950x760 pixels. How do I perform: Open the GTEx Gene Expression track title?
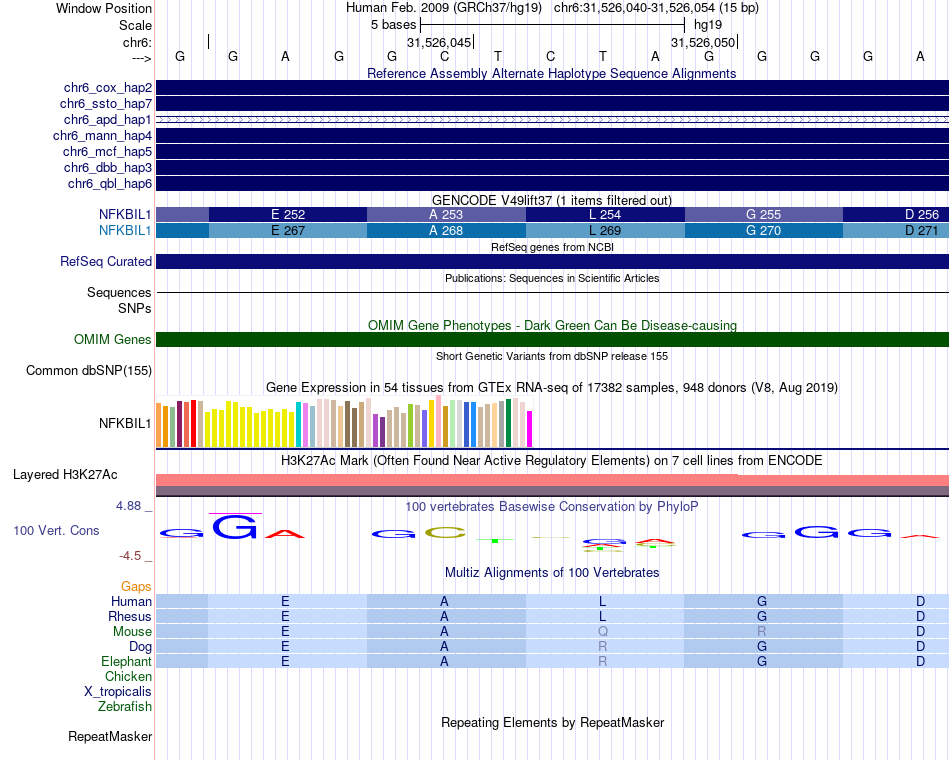[552, 387]
